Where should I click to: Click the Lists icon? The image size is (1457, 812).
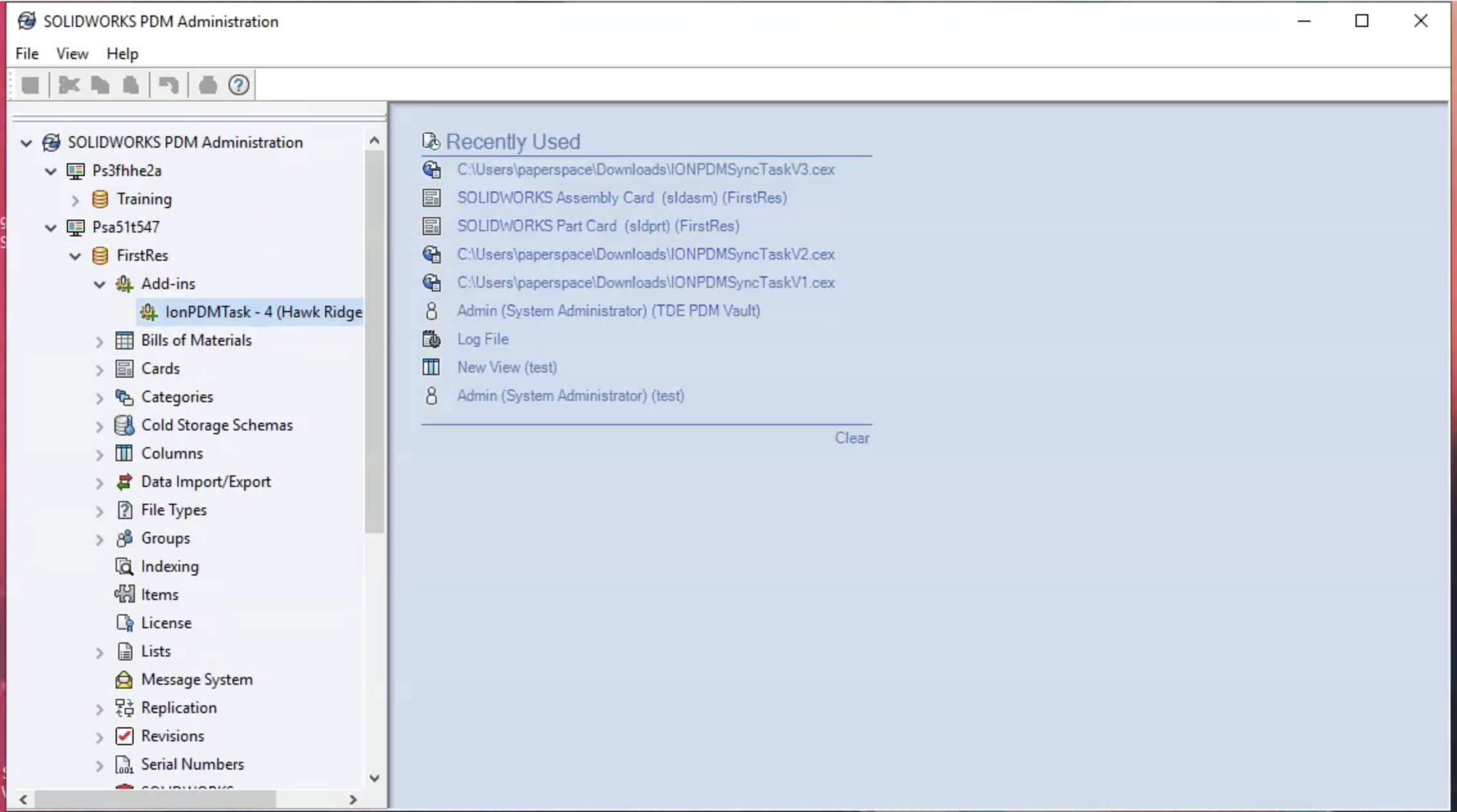[125, 651]
